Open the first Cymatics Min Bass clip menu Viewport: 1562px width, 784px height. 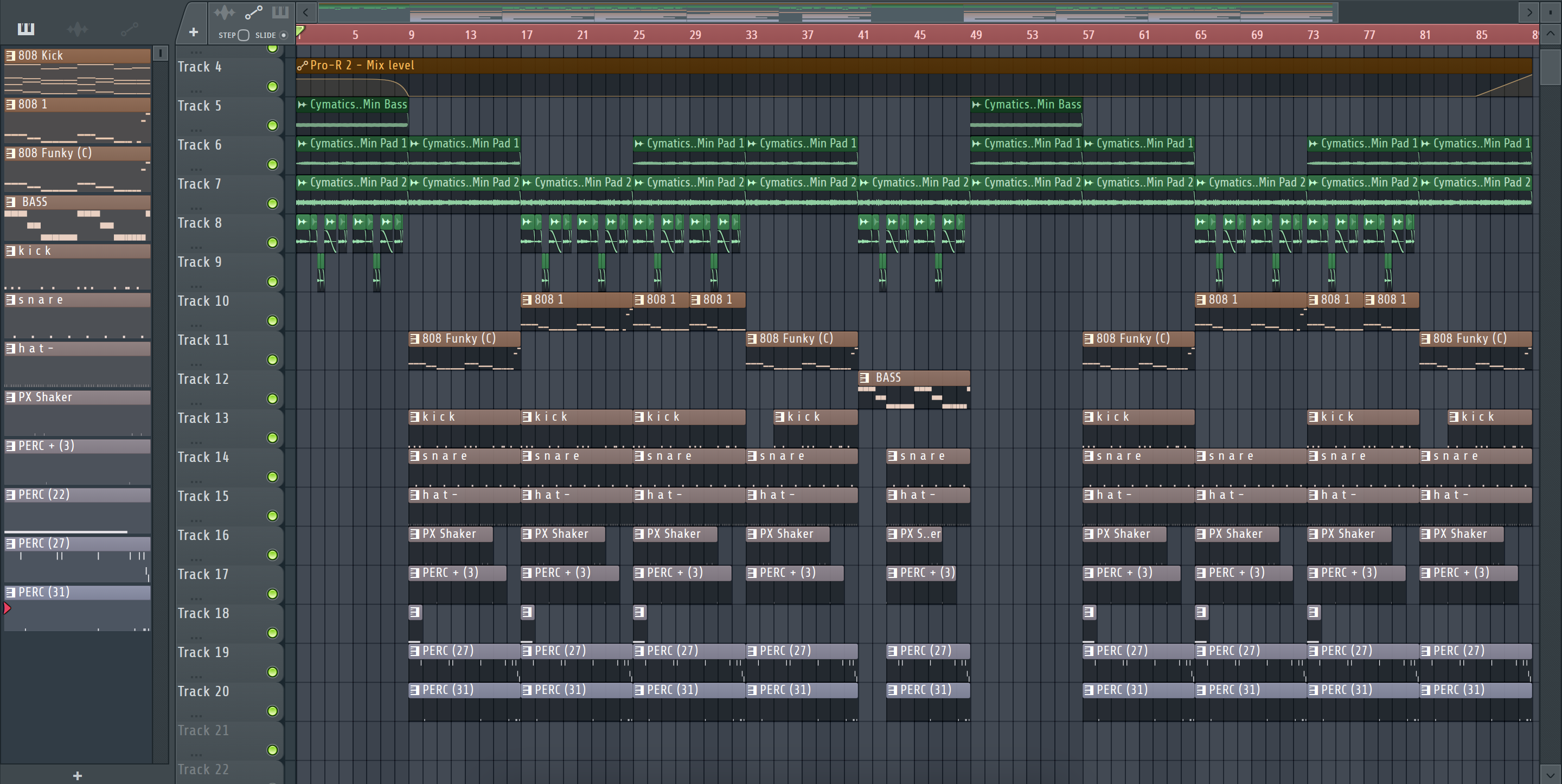coord(303,104)
